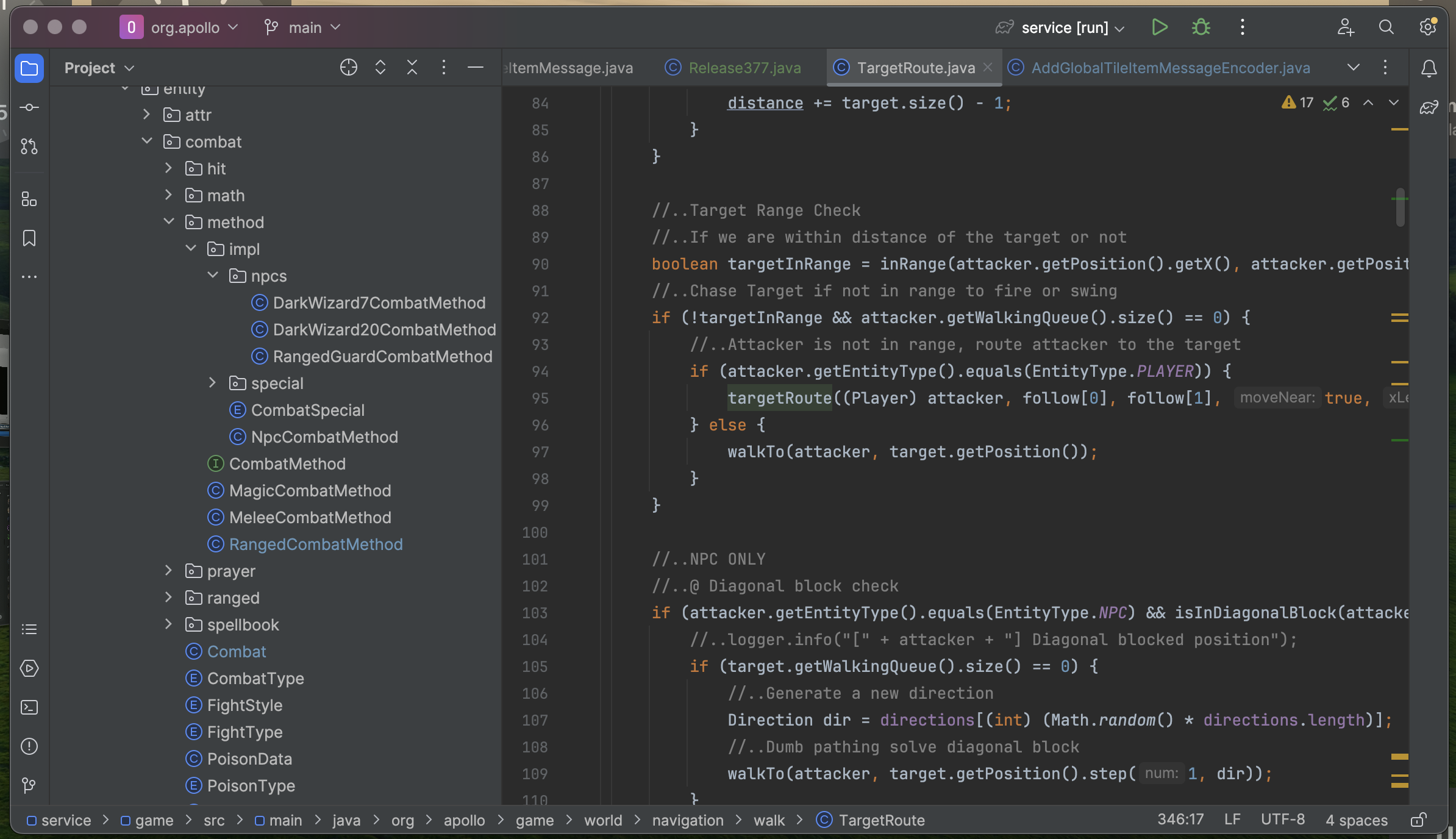
Task: Start a debug session
Action: click(1201, 27)
